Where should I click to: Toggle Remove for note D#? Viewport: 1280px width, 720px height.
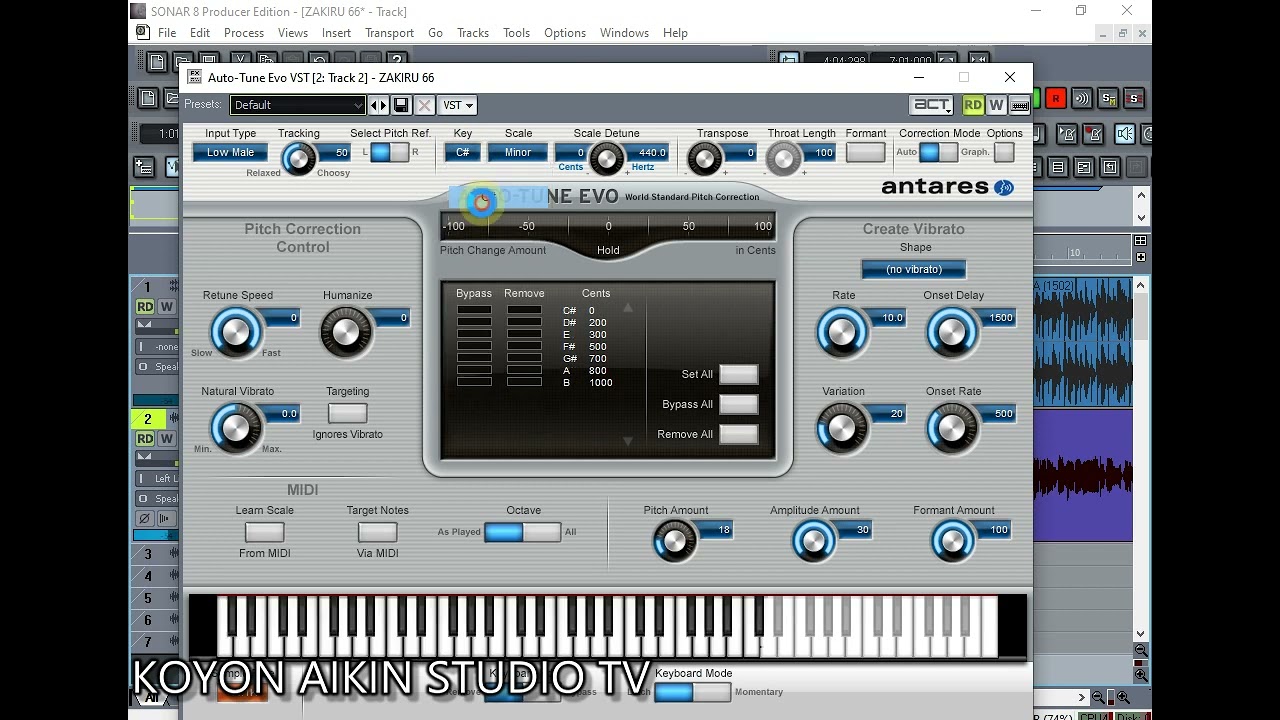click(524, 323)
